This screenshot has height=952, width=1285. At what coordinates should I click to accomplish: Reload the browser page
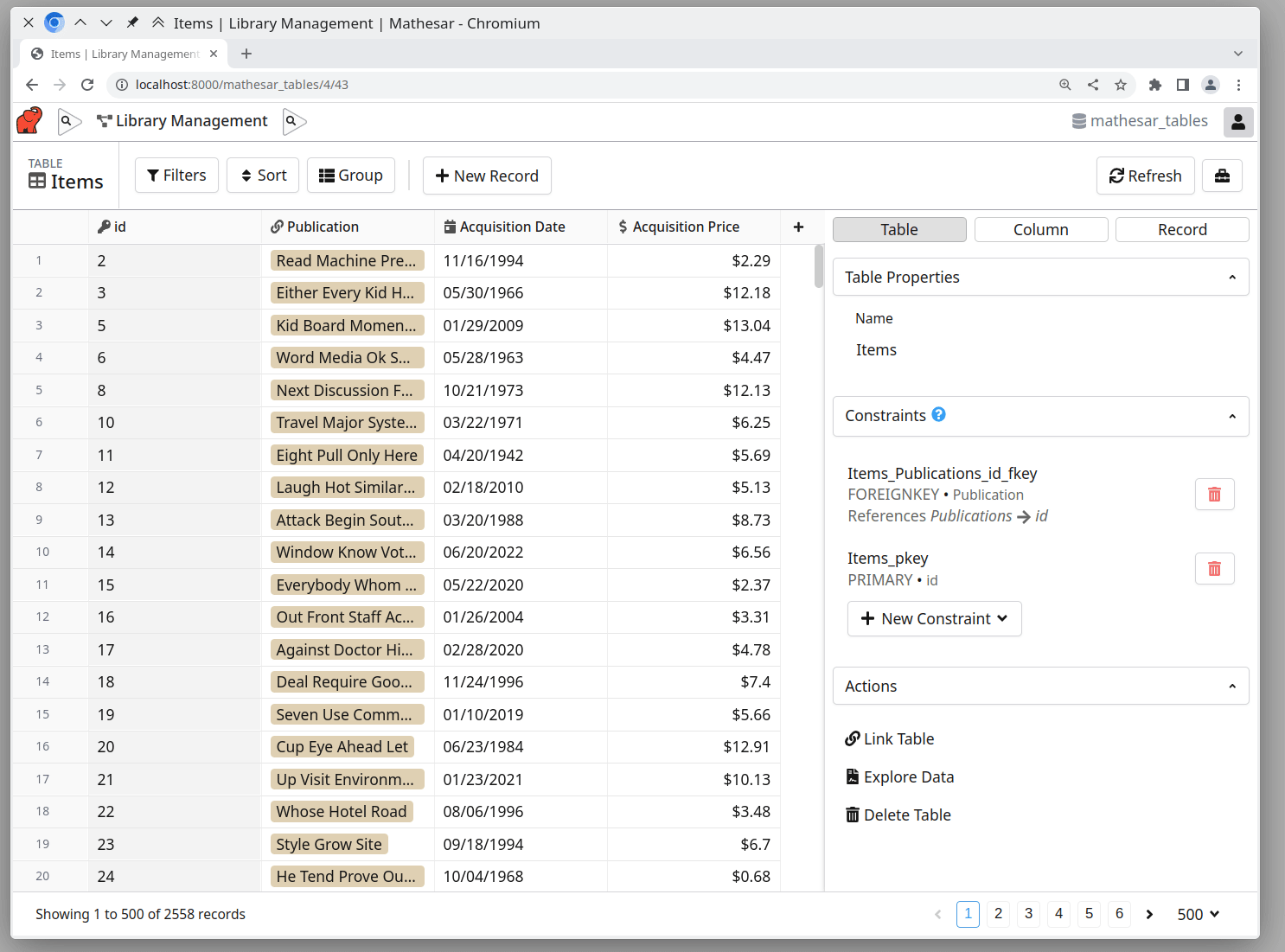point(87,85)
